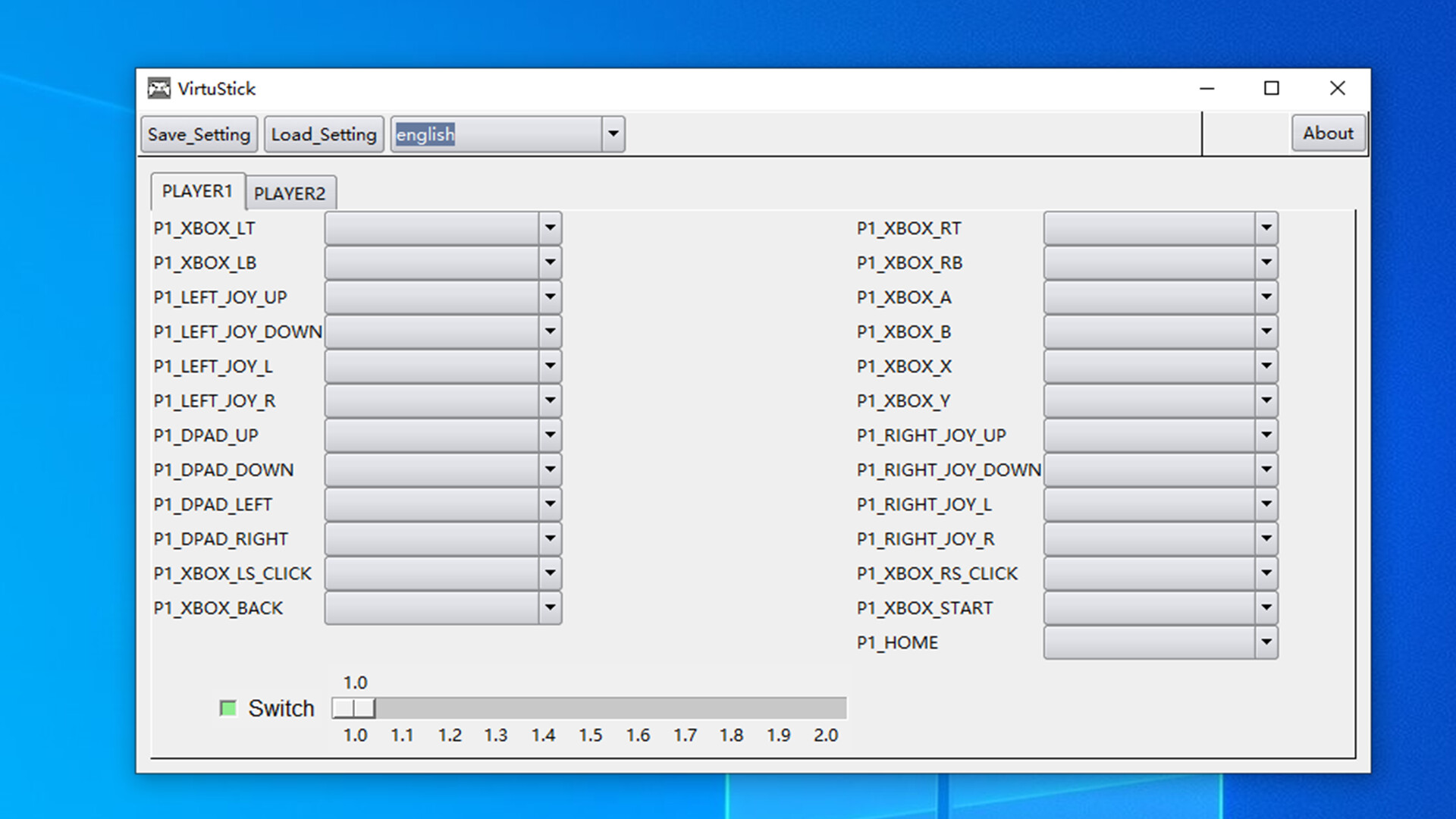Click the Load_Setting button
Image resolution: width=1456 pixels, height=819 pixels.
tap(324, 133)
